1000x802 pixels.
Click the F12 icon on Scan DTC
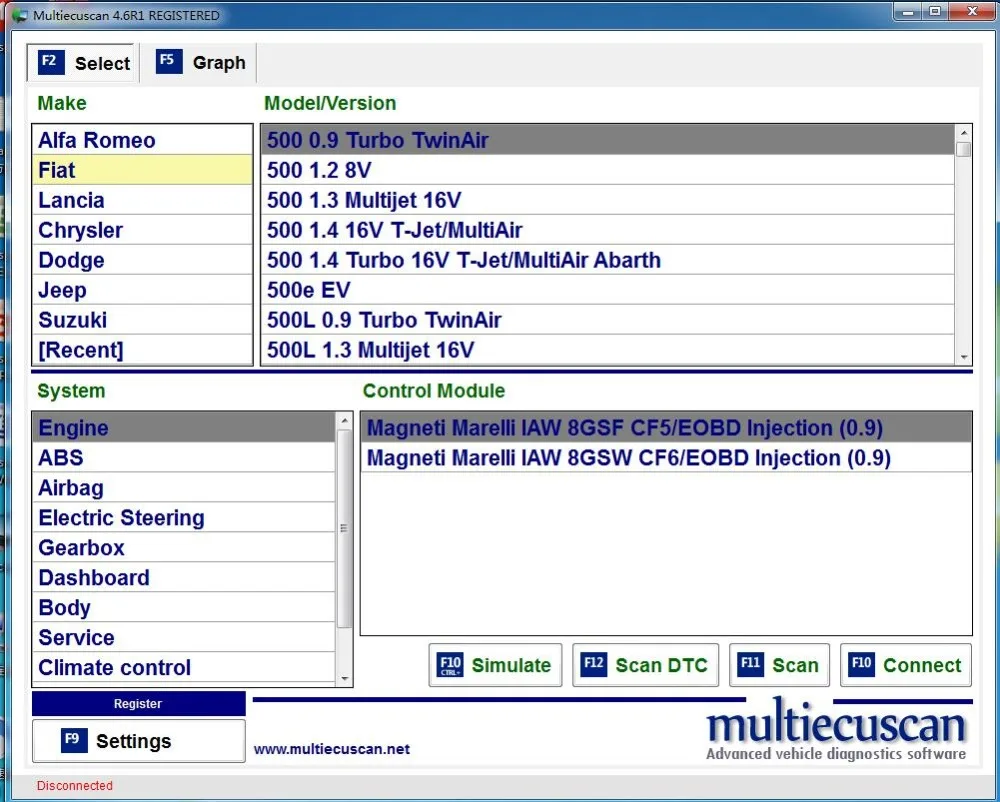coord(594,664)
